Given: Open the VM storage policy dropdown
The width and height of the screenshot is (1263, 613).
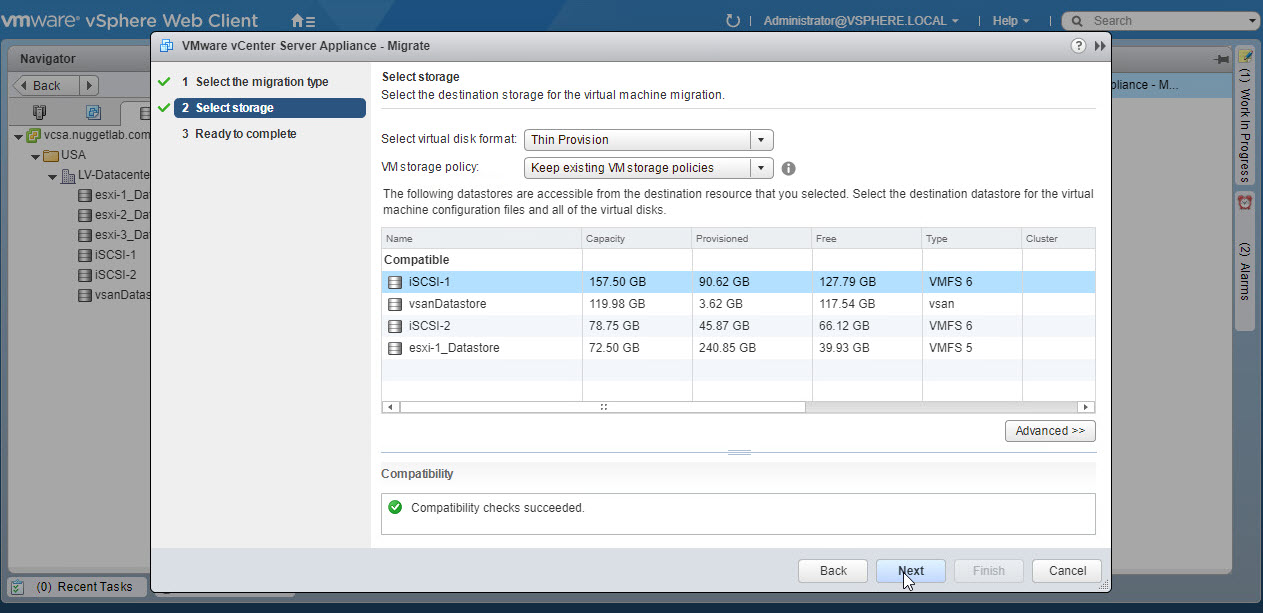Looking at the screenshot, I should point(761,168).
